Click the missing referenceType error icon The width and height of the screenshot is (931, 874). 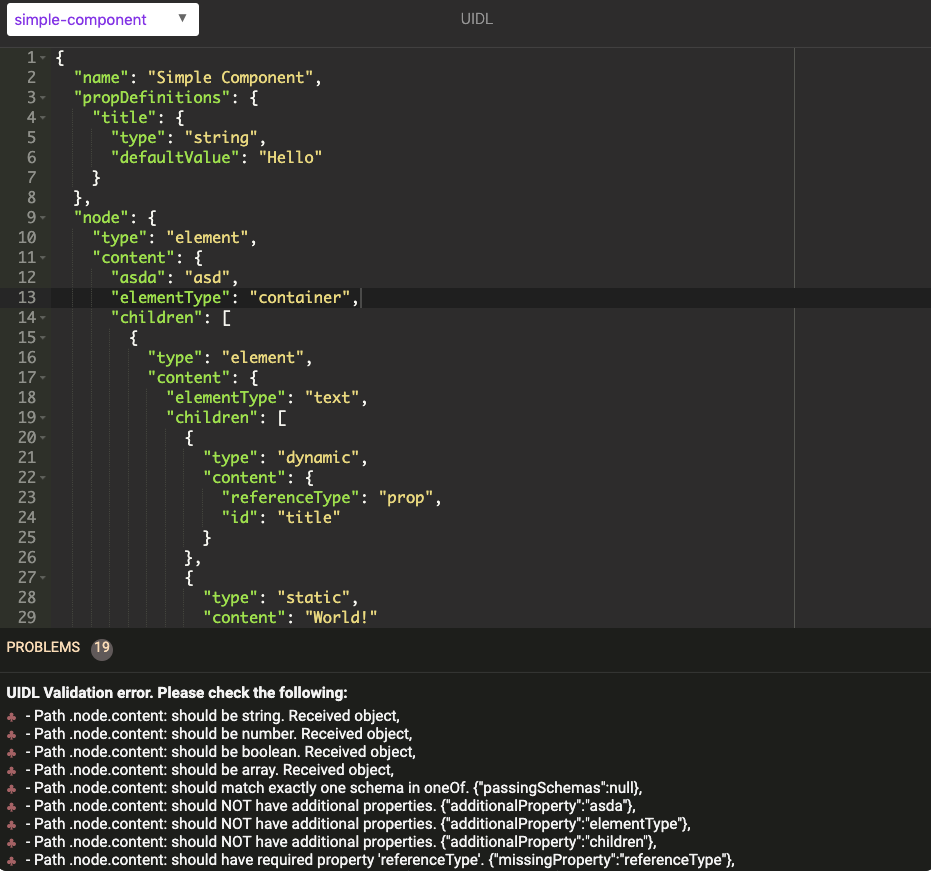coord(11,860)
